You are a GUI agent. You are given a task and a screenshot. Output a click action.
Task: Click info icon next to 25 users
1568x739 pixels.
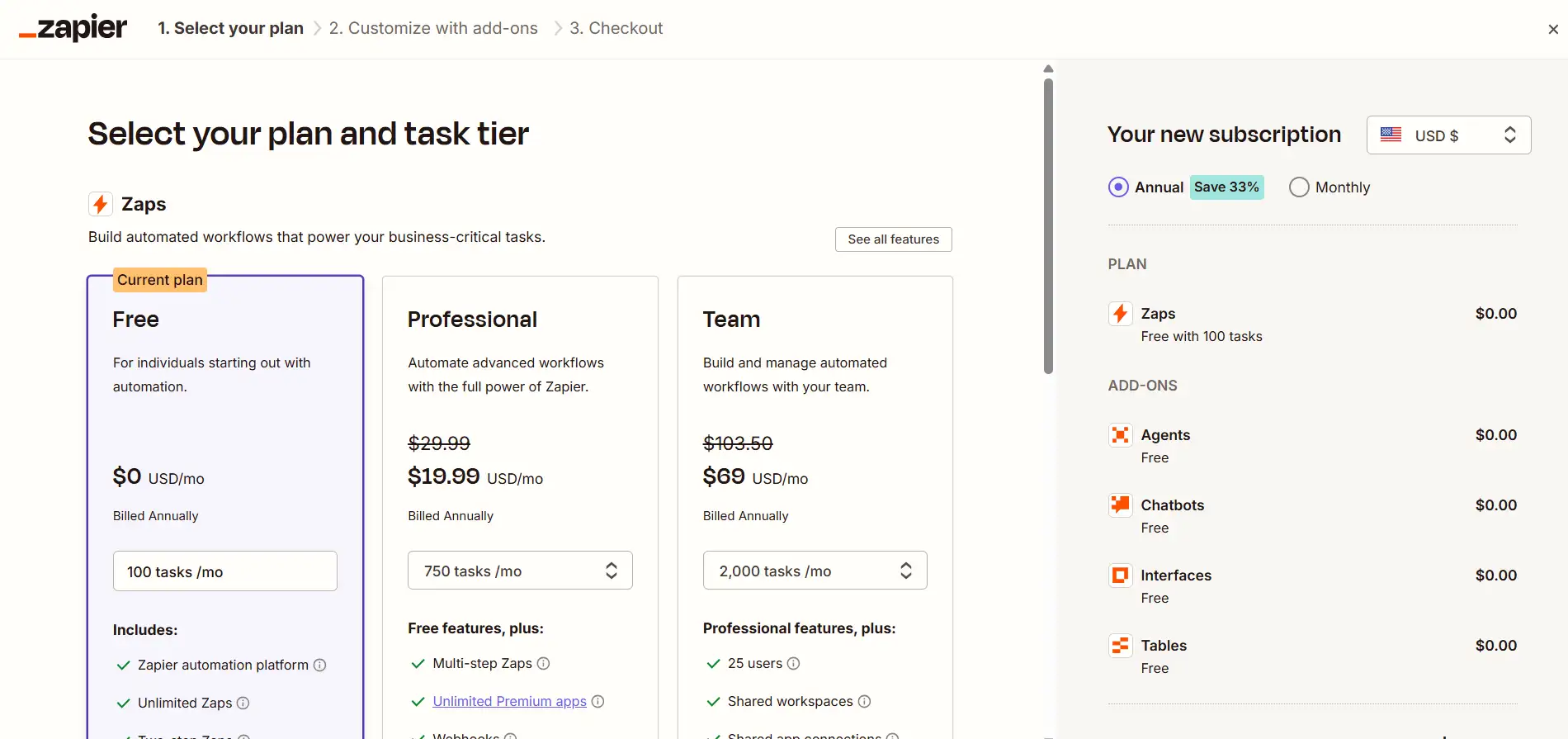[794, 663]
